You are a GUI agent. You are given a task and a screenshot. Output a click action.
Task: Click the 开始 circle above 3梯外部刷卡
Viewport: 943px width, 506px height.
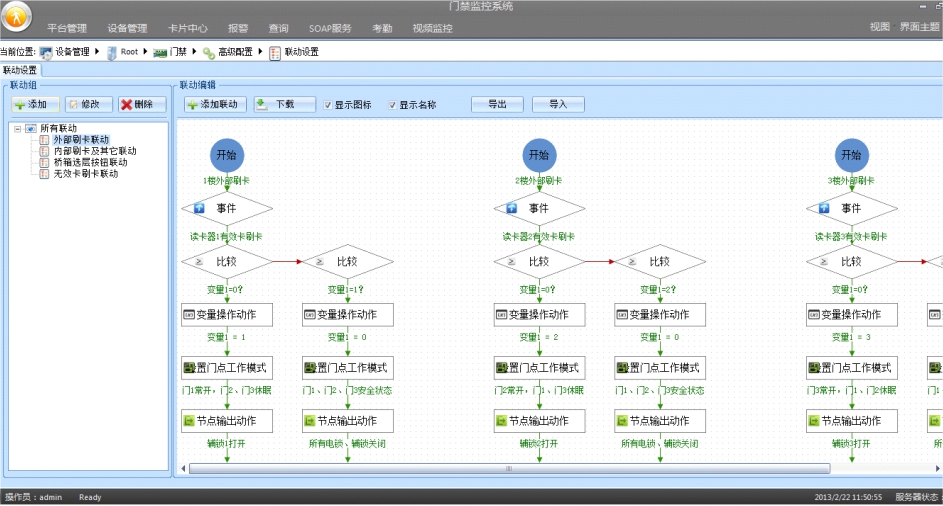tap(852, 155)
